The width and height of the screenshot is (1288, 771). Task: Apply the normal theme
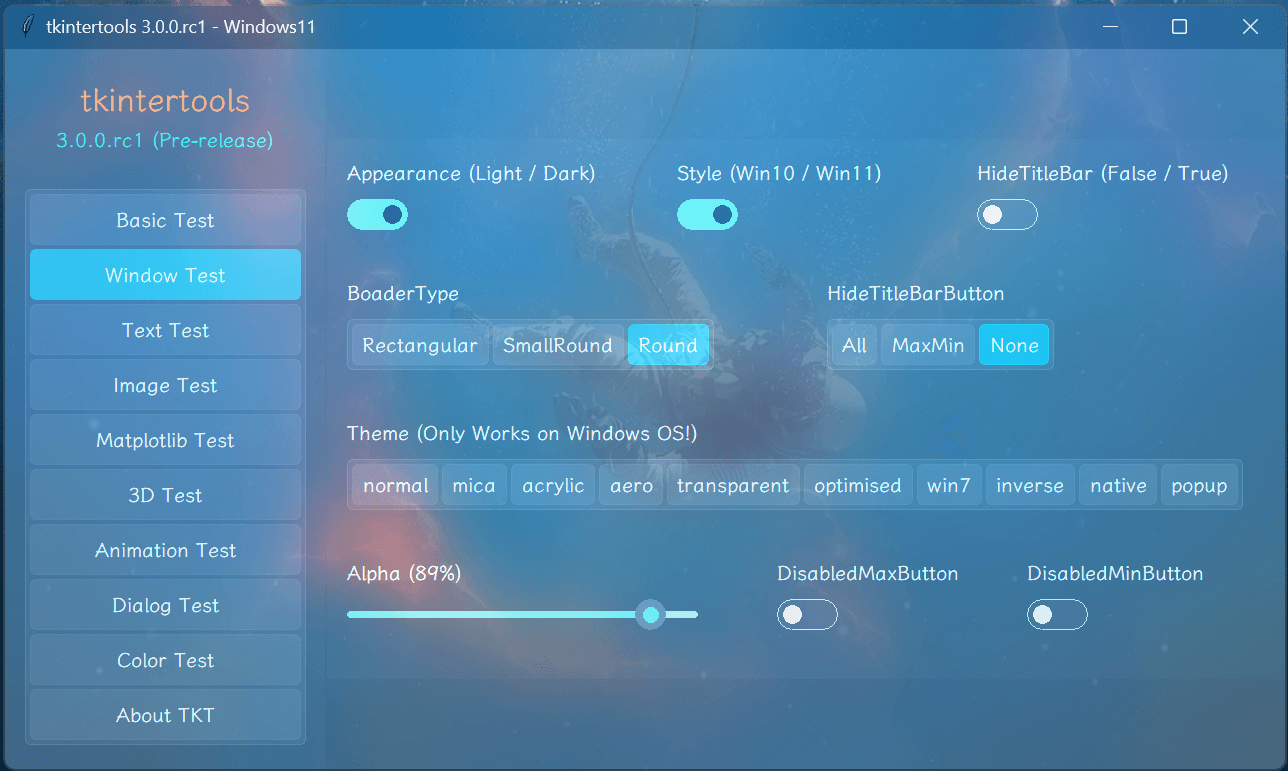coord(396,485)
